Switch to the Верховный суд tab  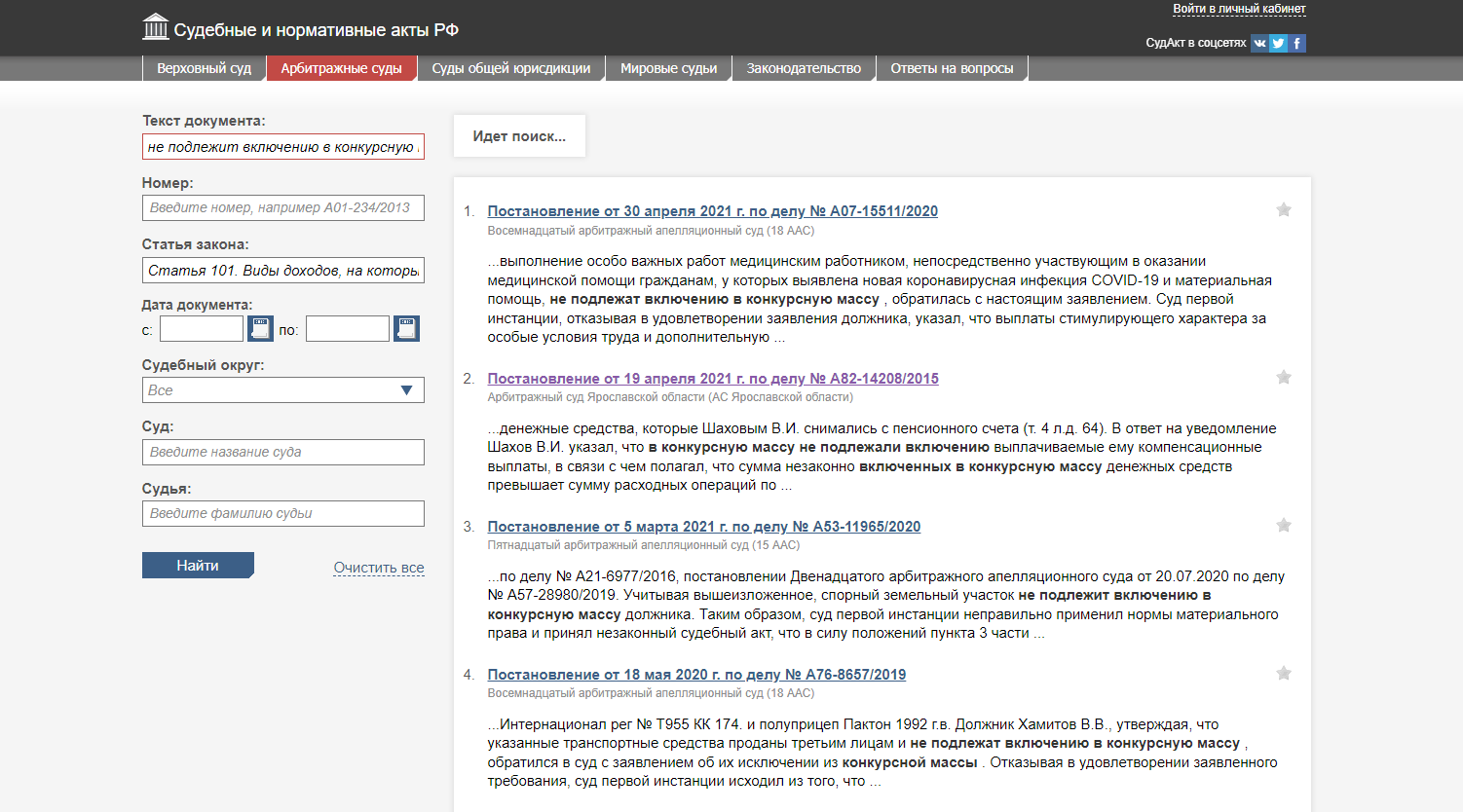tap(204, 68)
